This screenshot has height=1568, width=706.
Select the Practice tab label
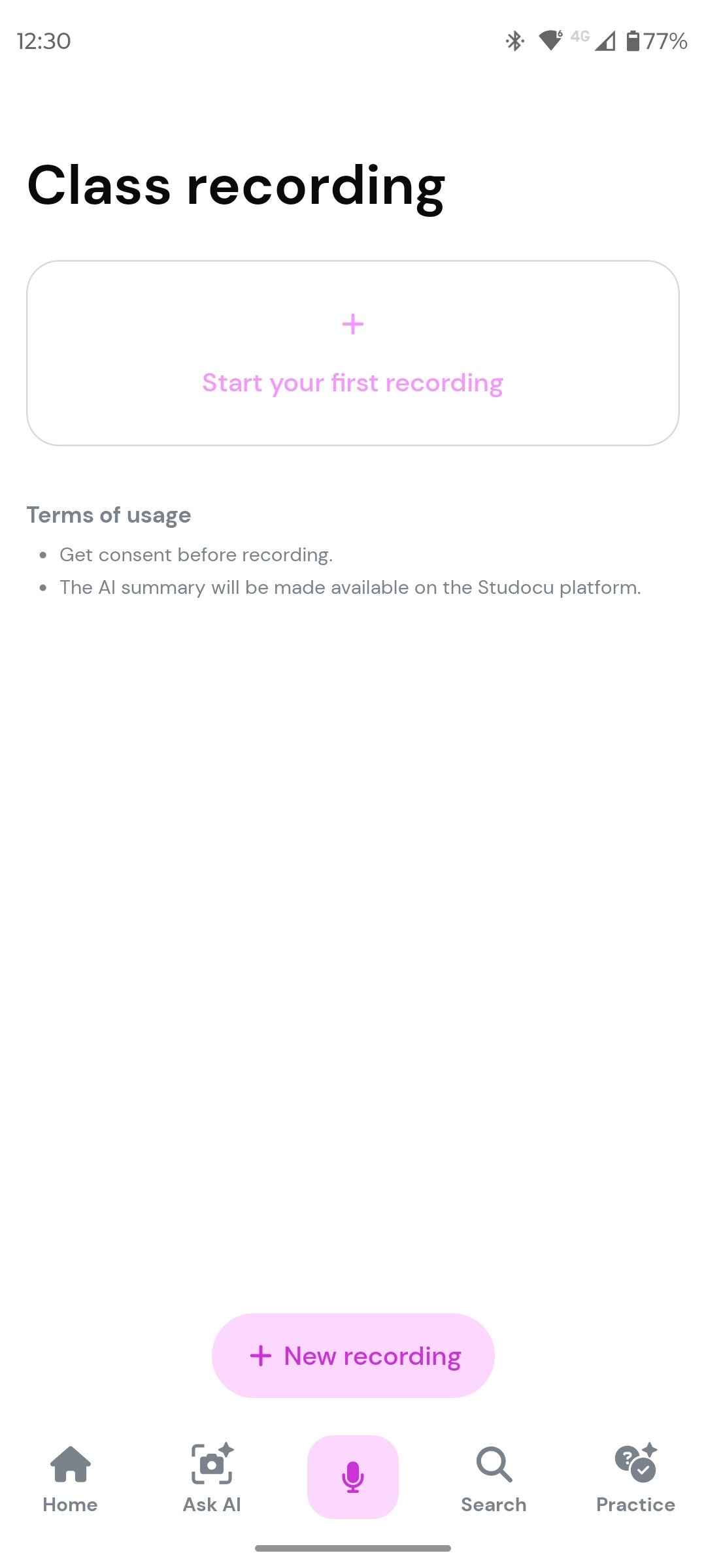pos(635,1505)
